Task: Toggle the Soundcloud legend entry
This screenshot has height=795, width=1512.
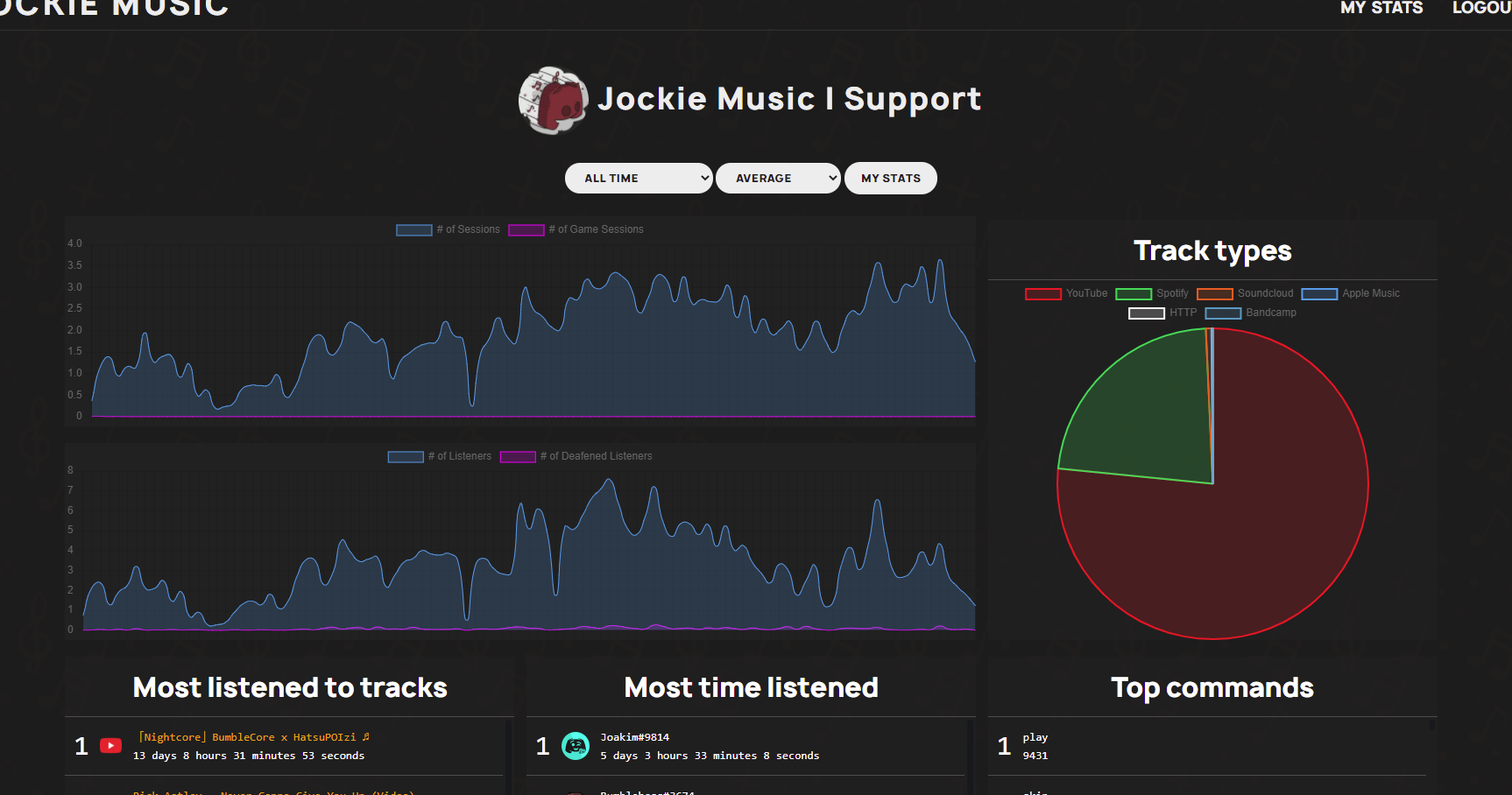Action: (x=1245, y=293)
